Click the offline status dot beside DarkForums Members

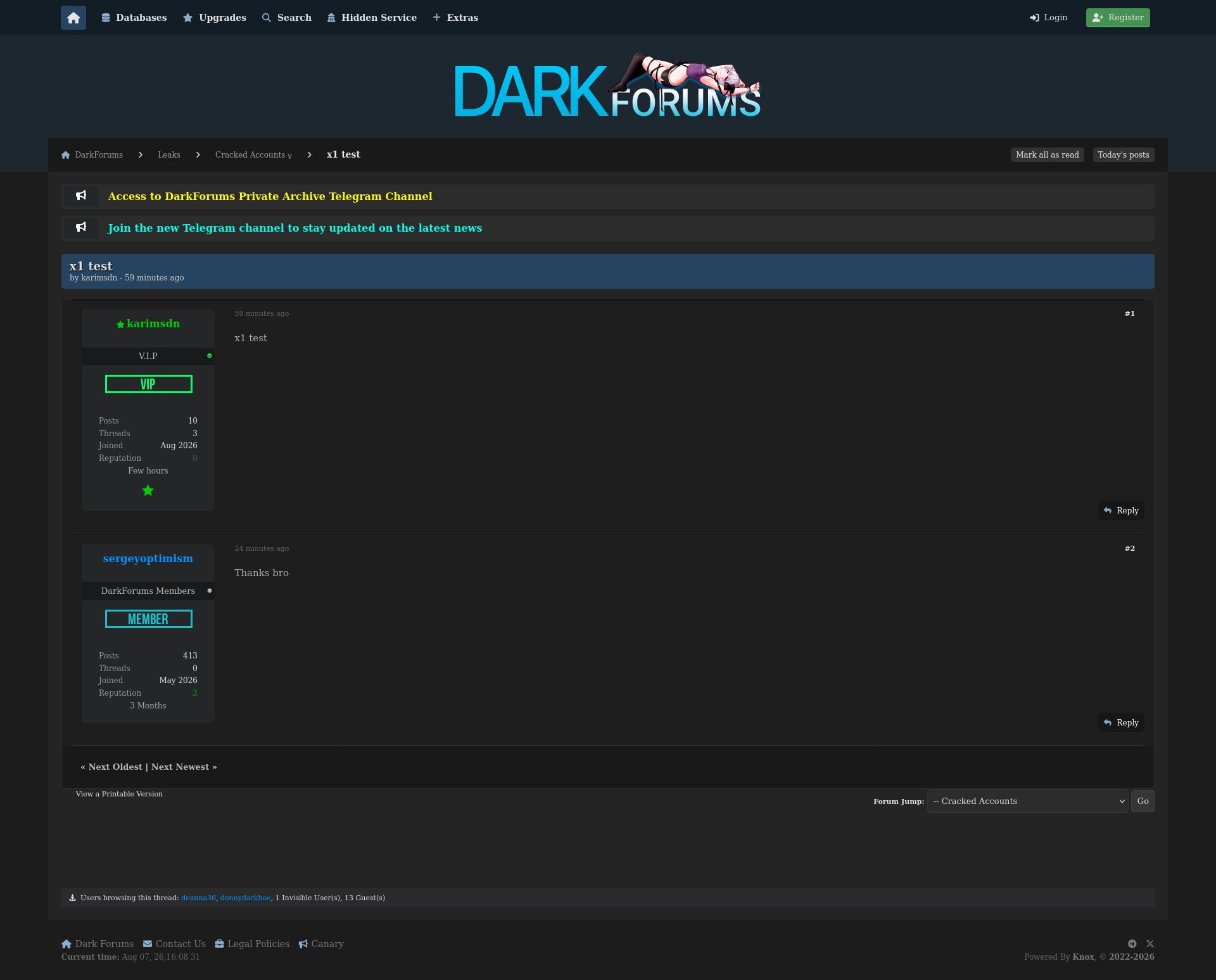tap(210, 591)
